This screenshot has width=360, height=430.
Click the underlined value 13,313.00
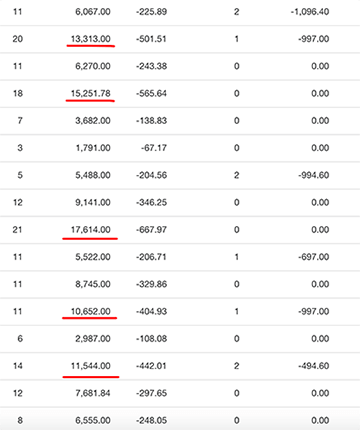point(90,39)
